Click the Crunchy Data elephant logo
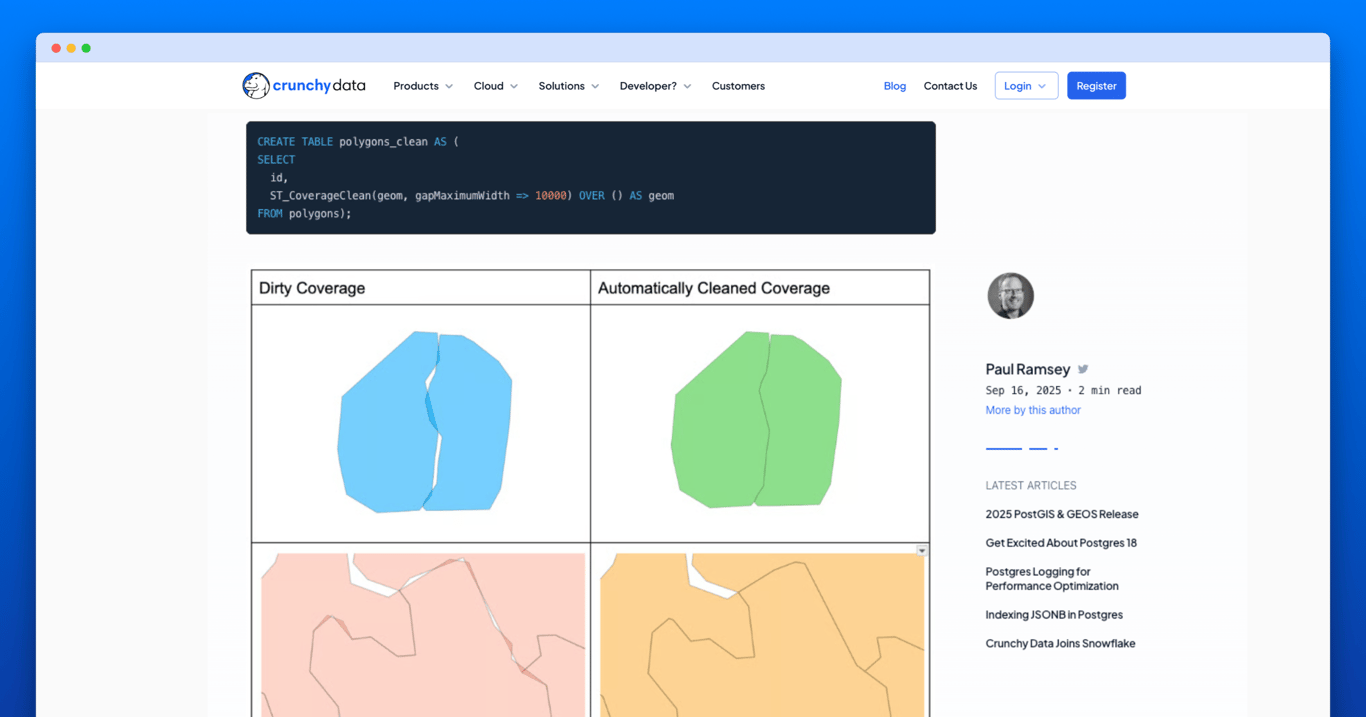 point(256,85)
